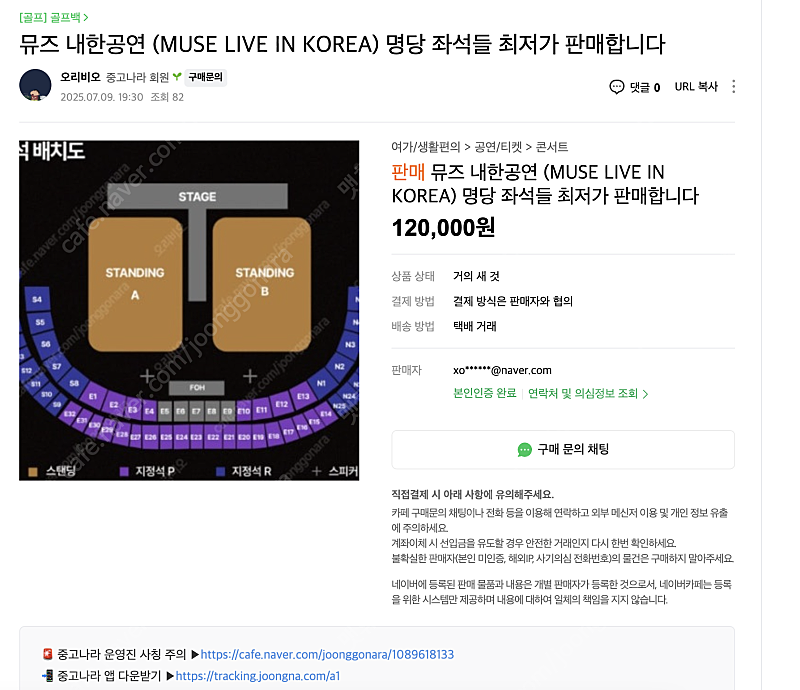The height and width of the screenshot is (690, 800).
Task: Select the 콘서트 category breadcrumb
Action: pyautogui.click(x=552, y=147)
